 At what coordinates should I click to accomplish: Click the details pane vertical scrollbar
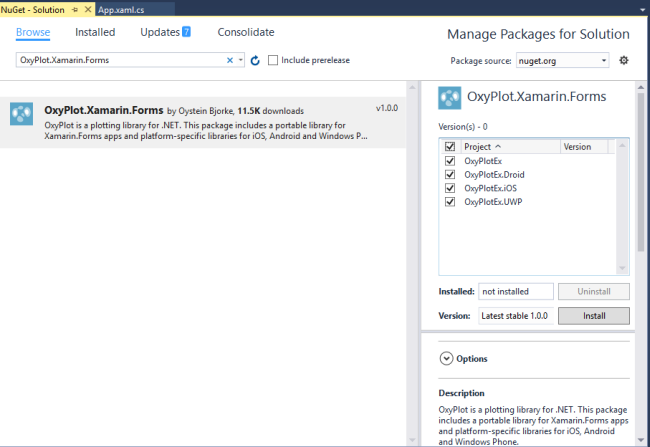pos(641,170)
